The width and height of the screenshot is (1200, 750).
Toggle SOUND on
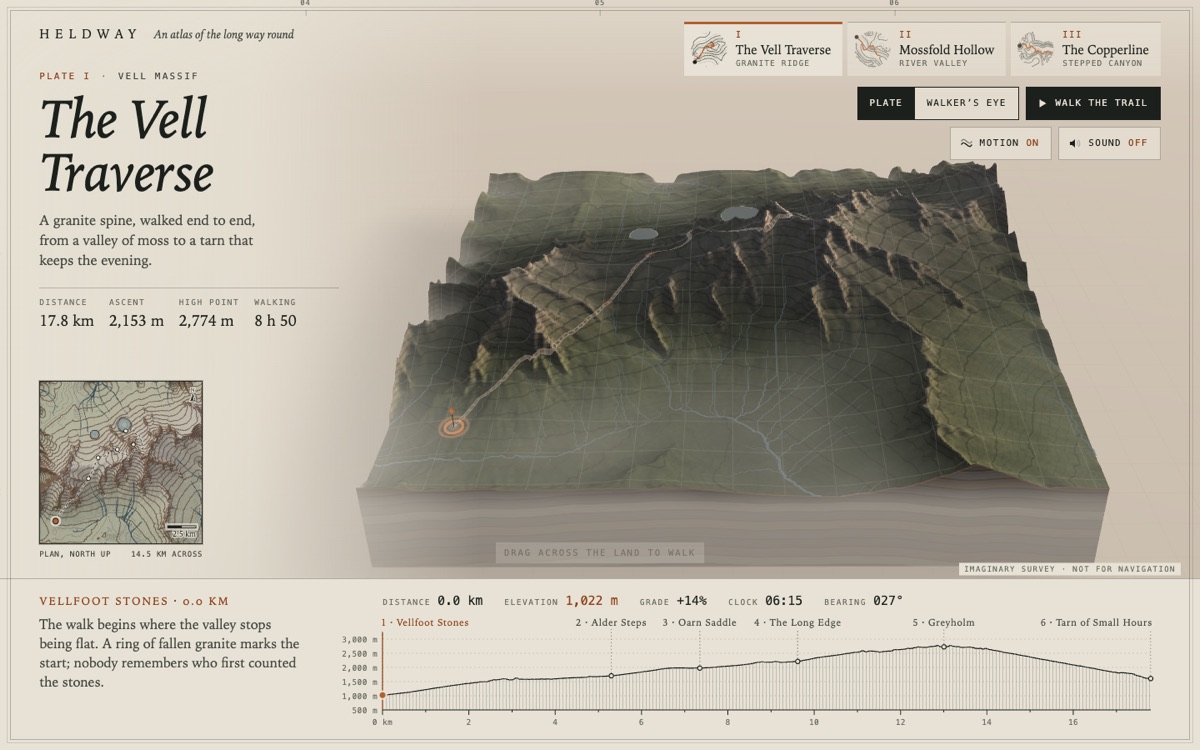1109,143
